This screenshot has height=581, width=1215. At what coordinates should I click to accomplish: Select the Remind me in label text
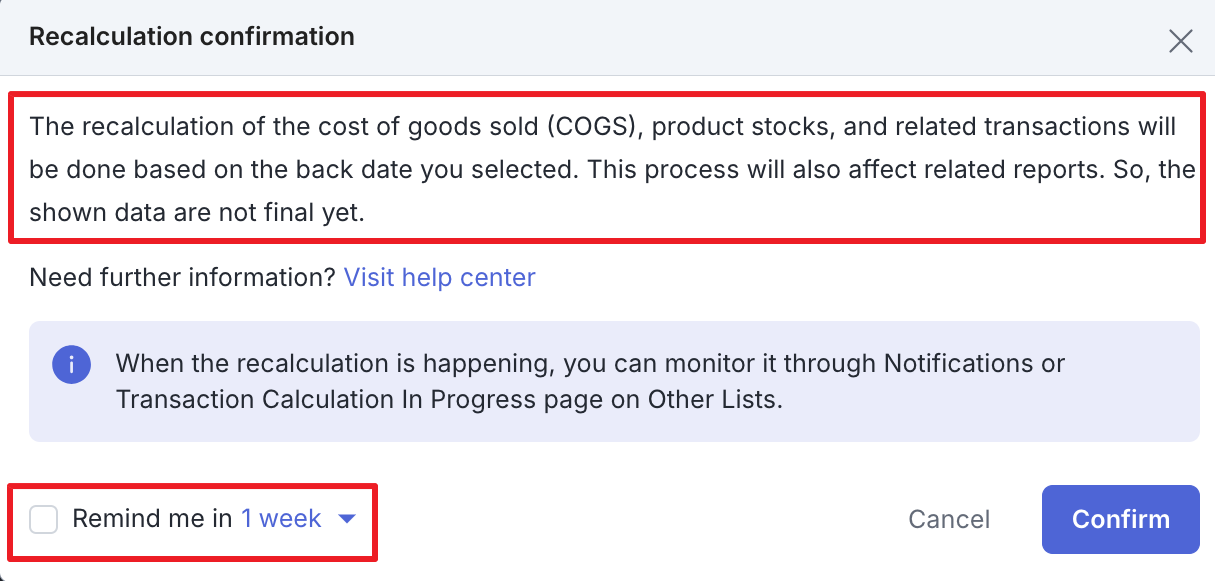[x=153, y=519]
